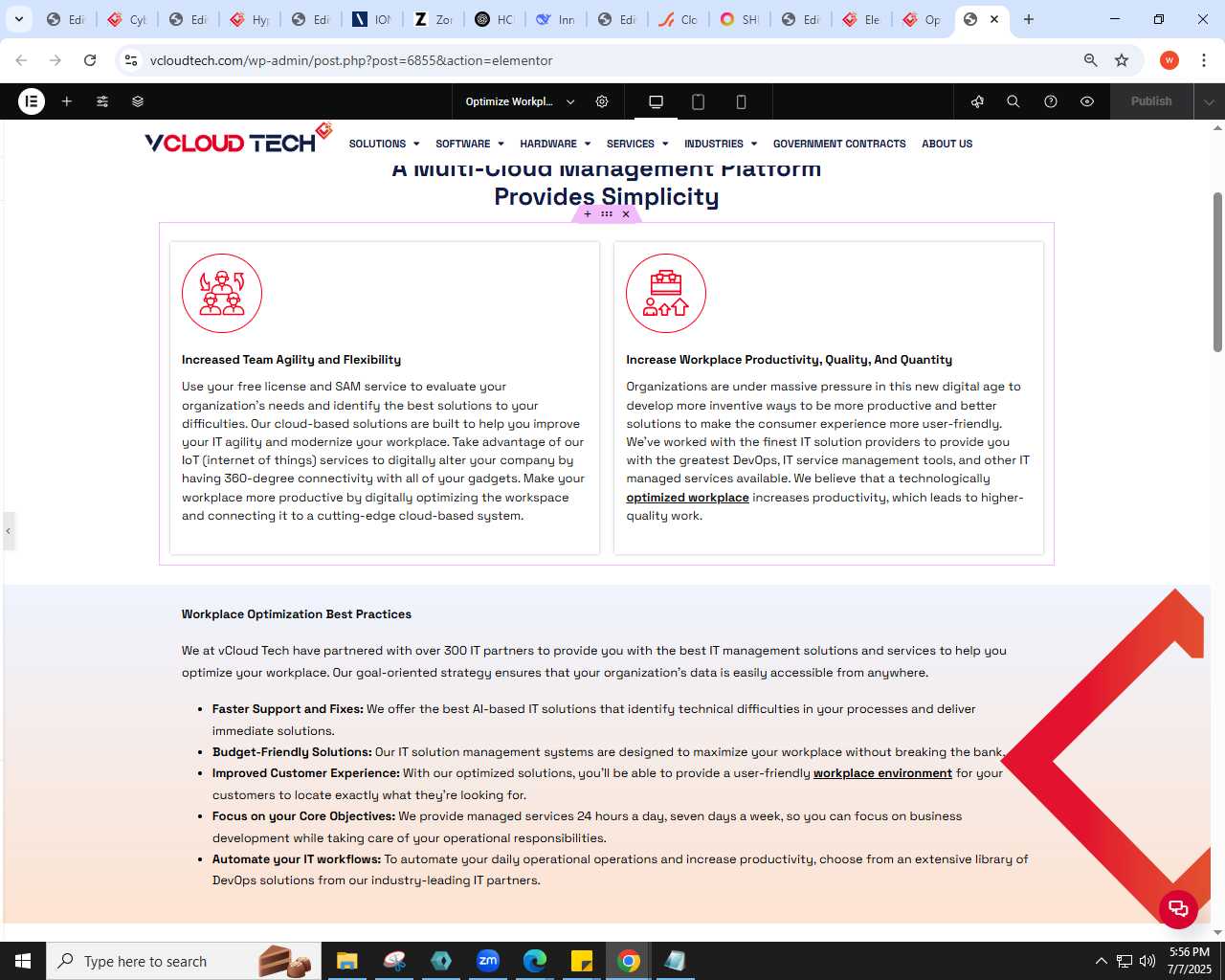Open the SOFTWARE nav menu
1225x980 pixels.
click(469, 144)
